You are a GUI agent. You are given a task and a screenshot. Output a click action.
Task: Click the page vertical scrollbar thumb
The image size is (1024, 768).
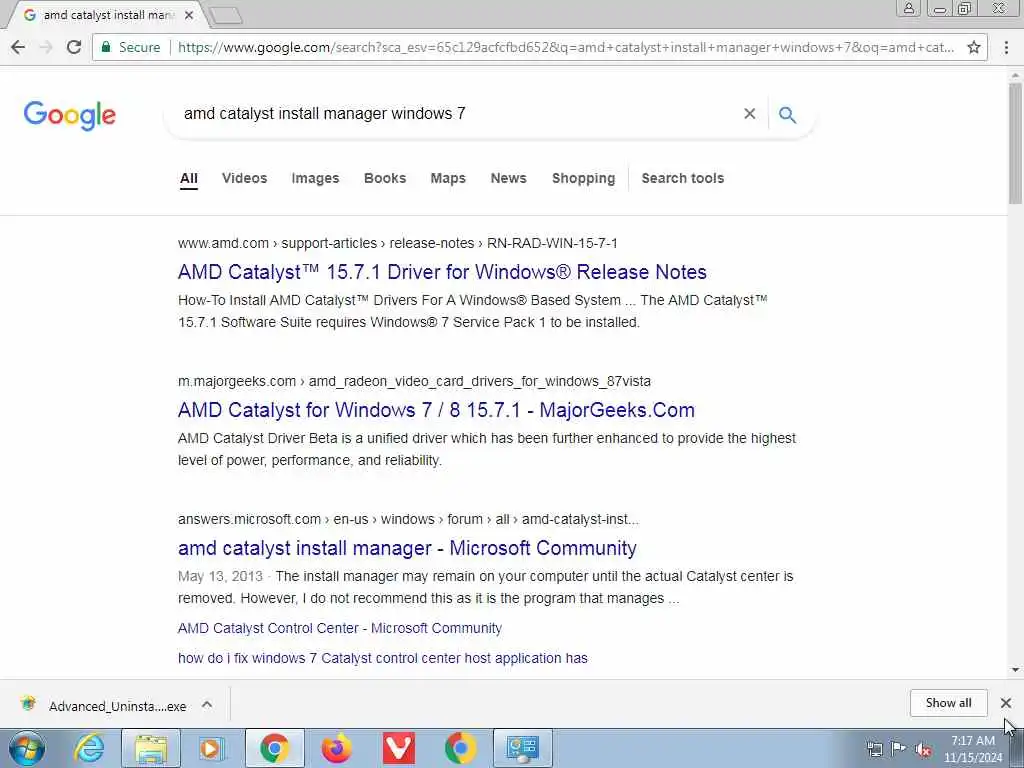pyautogui.click(x=1015, y=143)
